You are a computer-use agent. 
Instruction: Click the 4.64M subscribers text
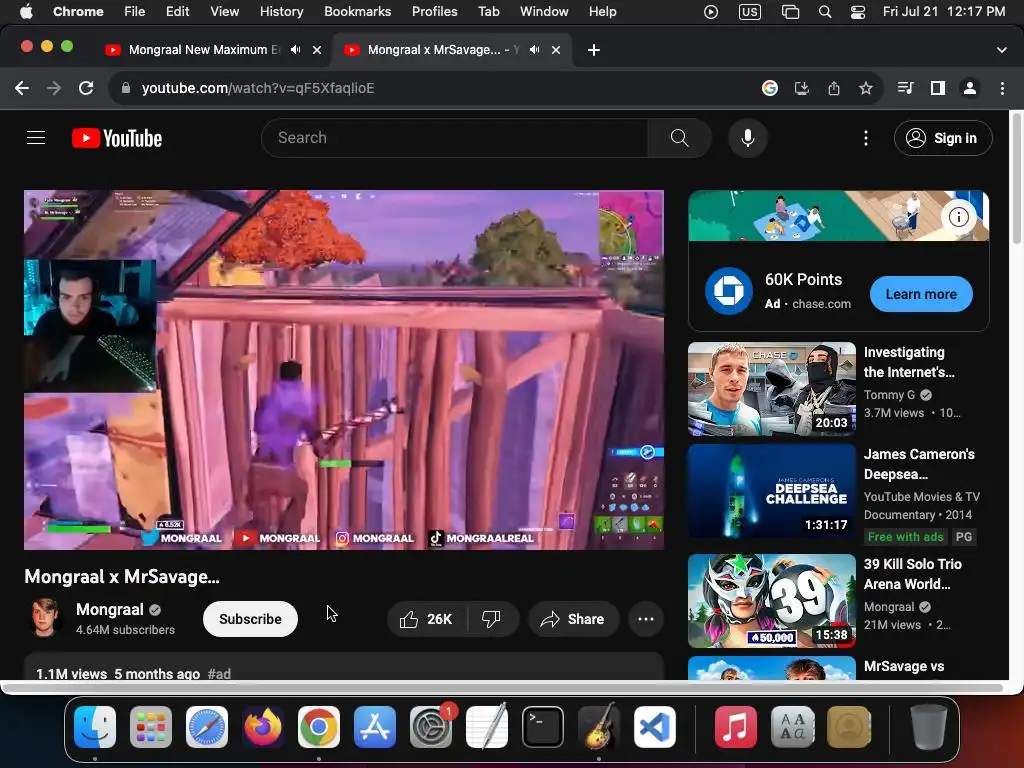pos(125,630)
